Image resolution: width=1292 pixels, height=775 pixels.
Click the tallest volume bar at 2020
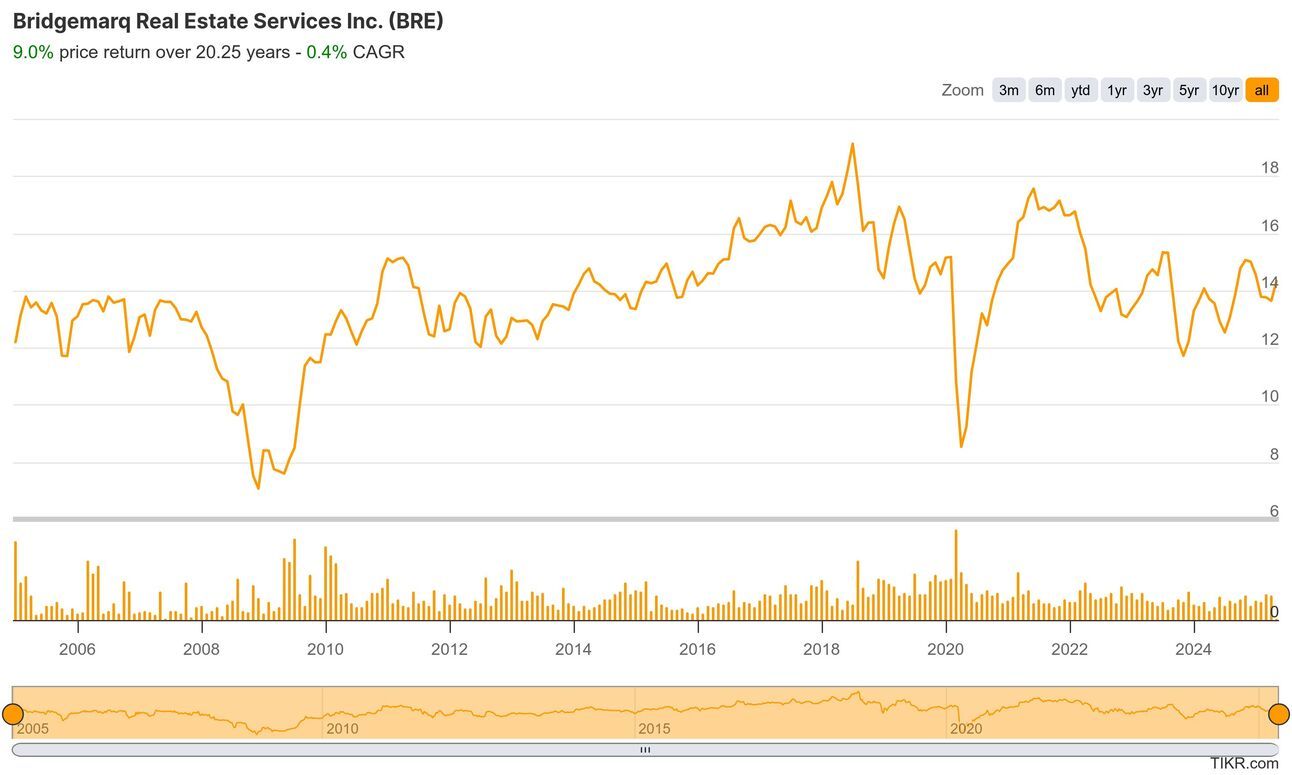(956, 575)
